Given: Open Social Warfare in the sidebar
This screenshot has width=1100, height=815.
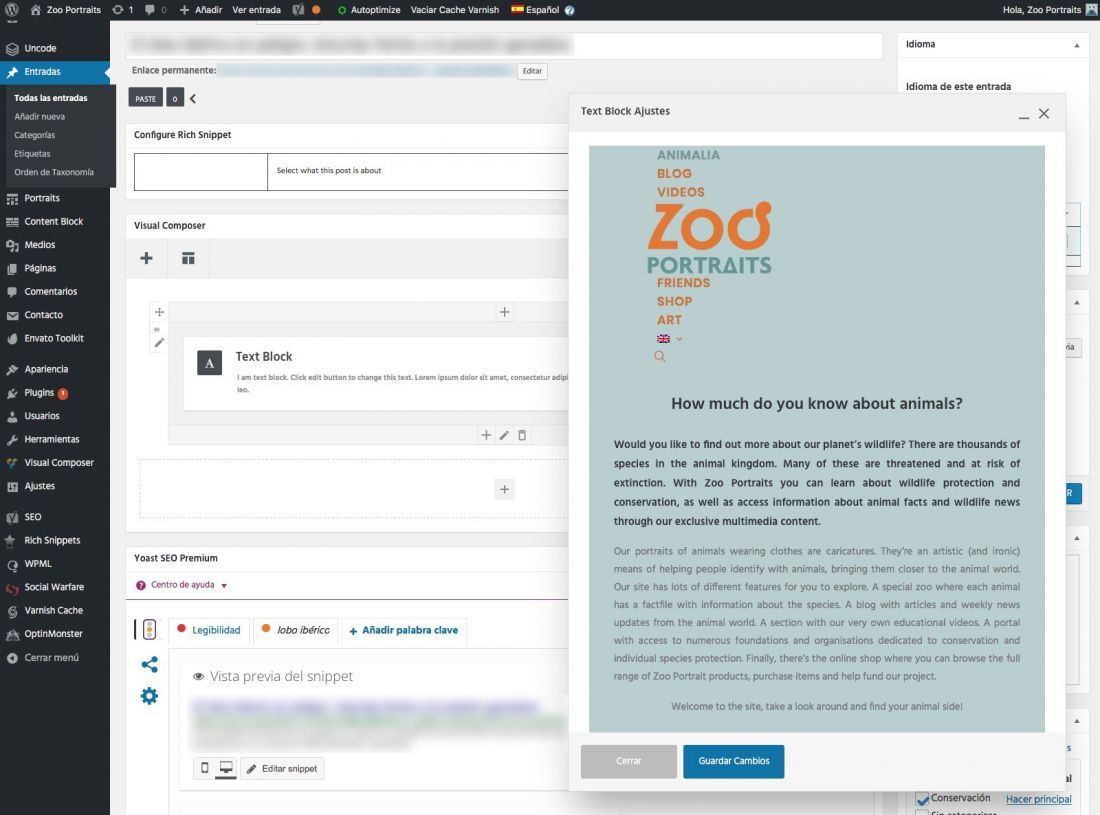Looking at the screenshot, I should [55, 587].
